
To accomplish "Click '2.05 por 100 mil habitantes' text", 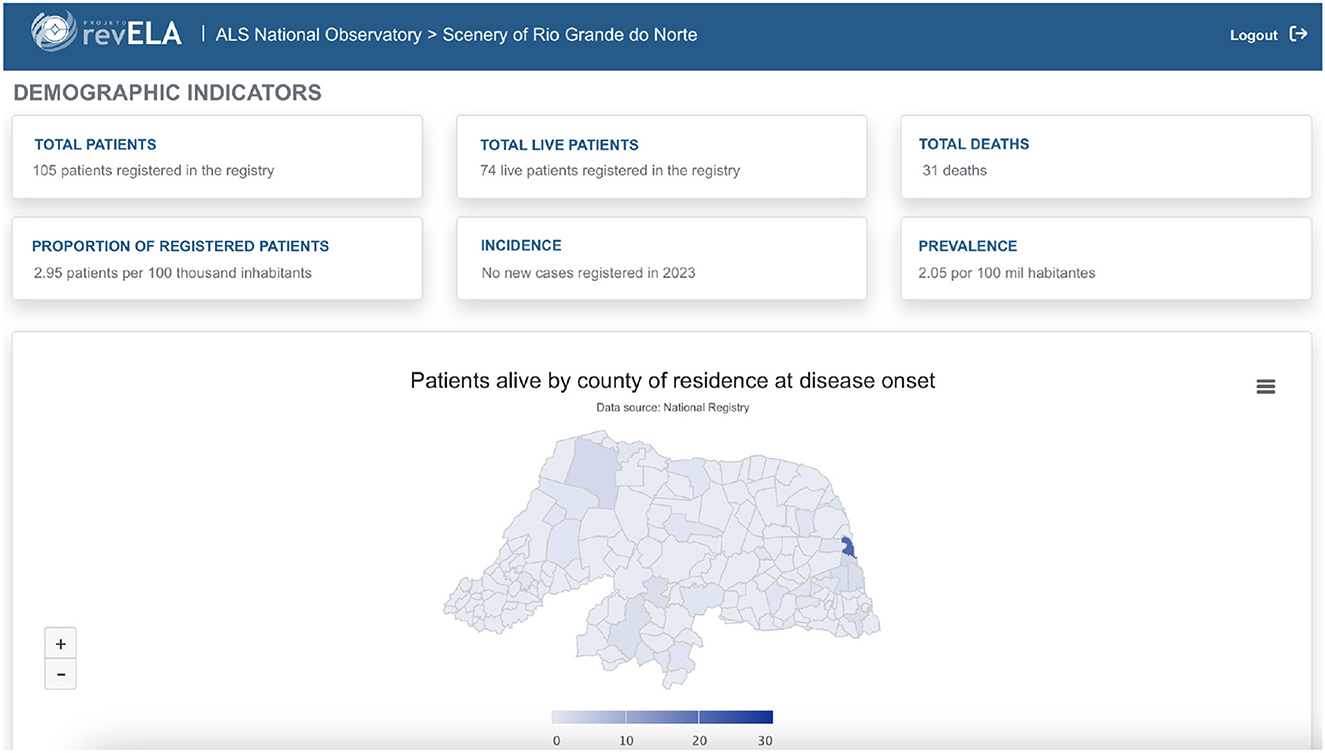I will [1007, 272].
